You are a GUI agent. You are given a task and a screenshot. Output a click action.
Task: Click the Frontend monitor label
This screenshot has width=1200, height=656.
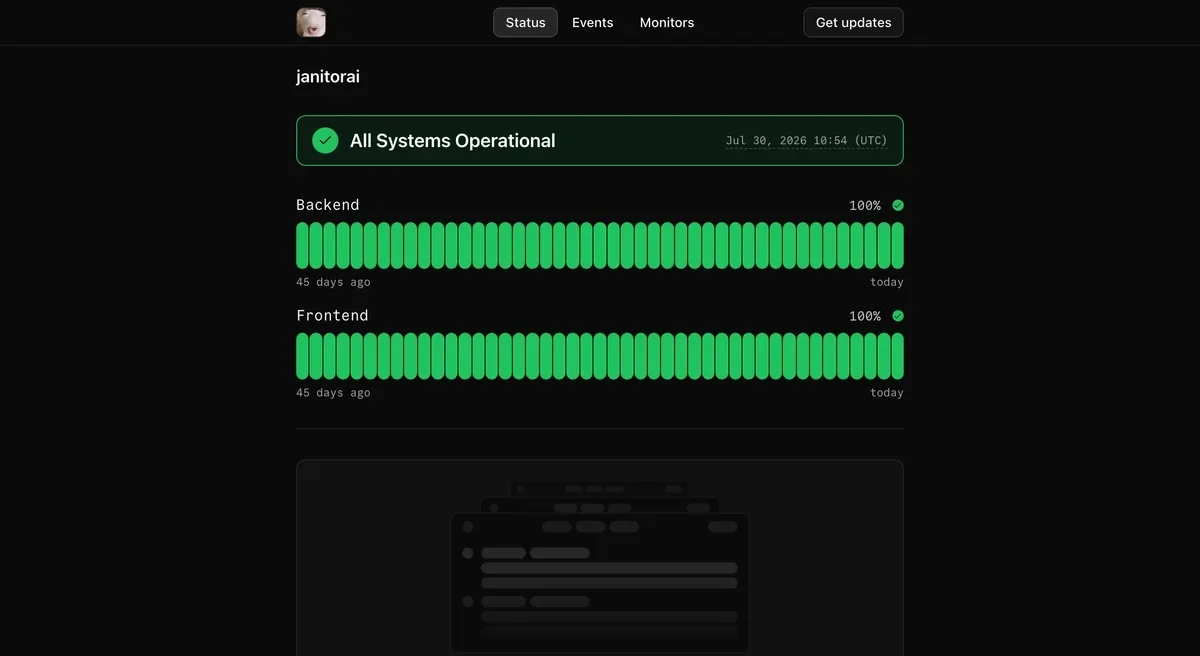coord(332,316)
